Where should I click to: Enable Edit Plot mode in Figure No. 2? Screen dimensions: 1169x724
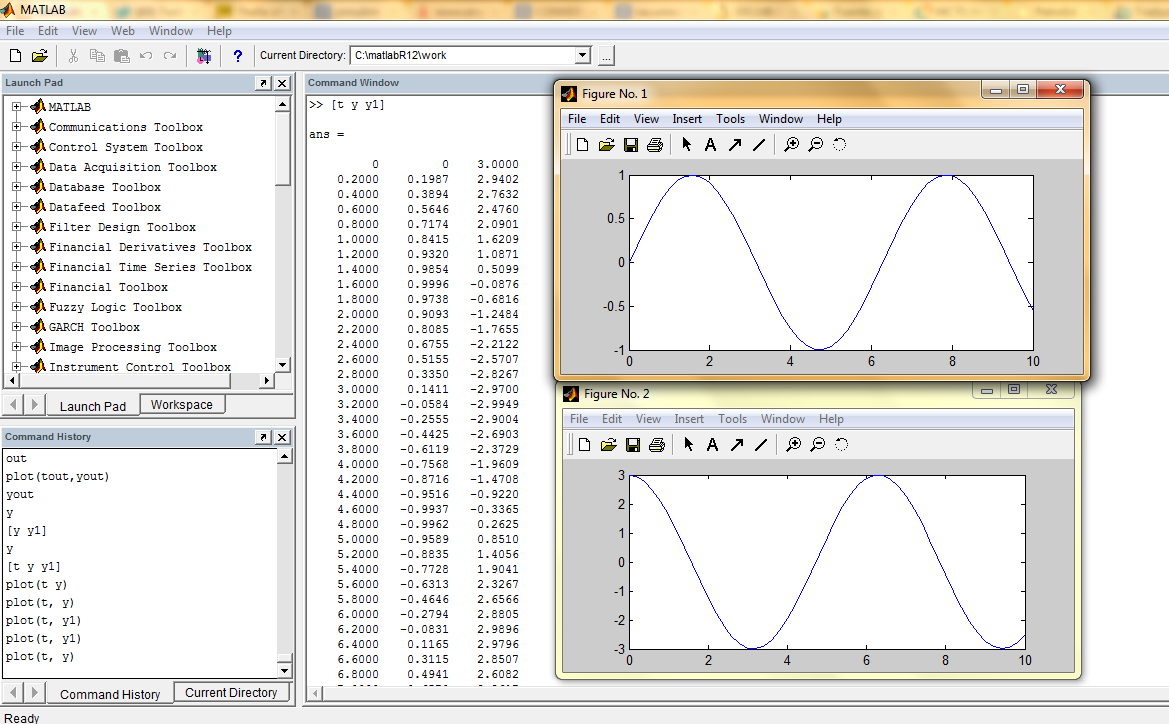(686, 444)
